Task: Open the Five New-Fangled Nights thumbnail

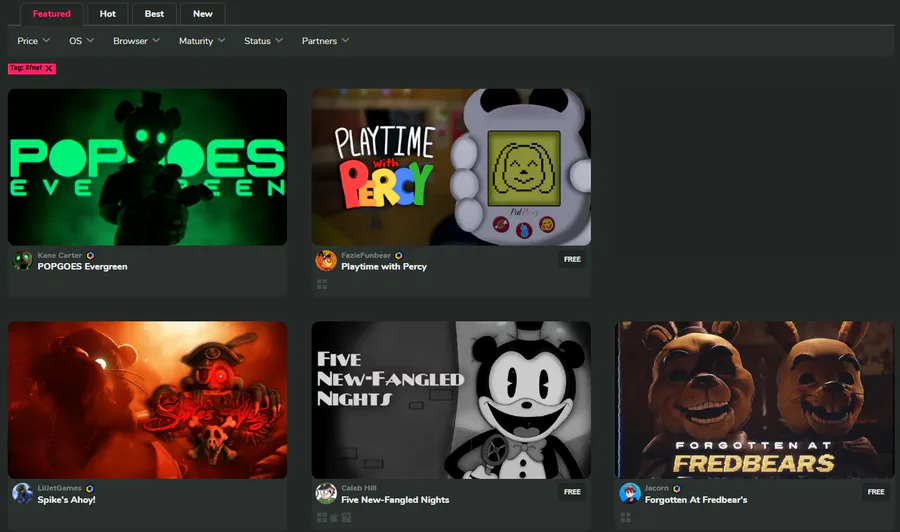Action: (x=451, y=400)
